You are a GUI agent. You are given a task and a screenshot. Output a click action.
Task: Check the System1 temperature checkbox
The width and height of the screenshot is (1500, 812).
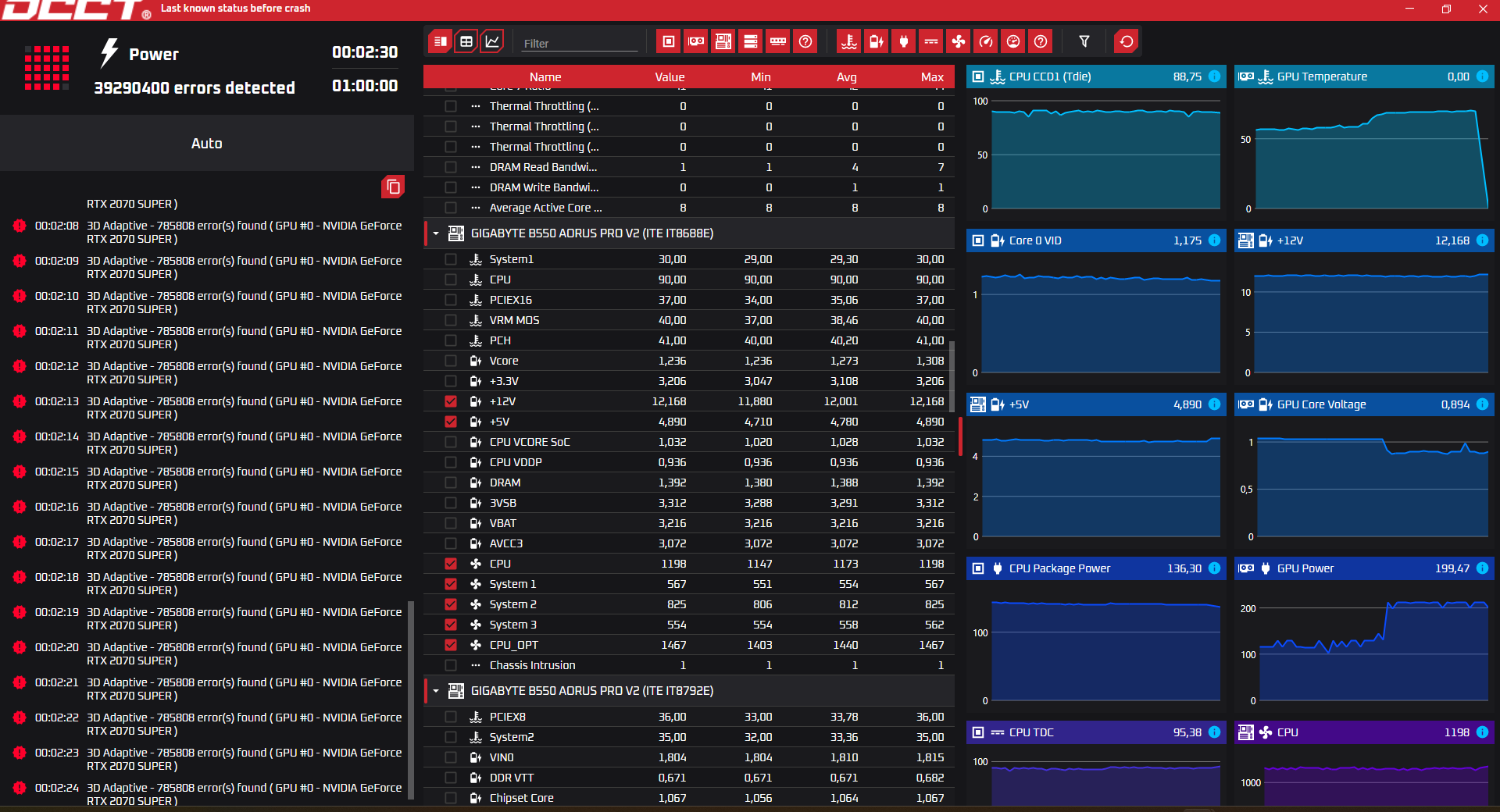[451, 259]
